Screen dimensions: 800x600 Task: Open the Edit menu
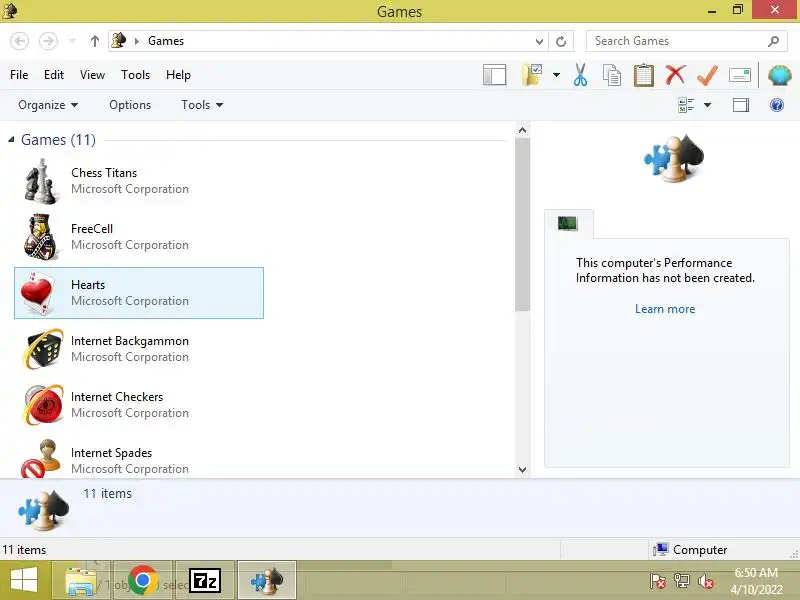click(x=54, y=75)
